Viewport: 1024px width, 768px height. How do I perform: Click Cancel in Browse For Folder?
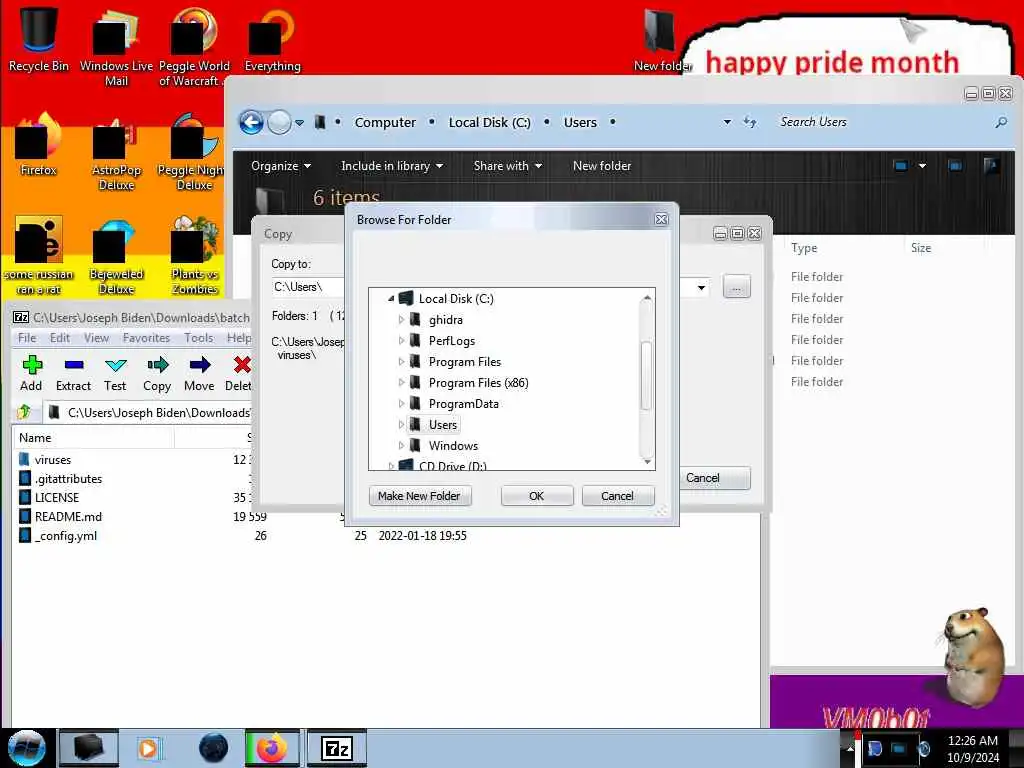click(x=617, y=496)
